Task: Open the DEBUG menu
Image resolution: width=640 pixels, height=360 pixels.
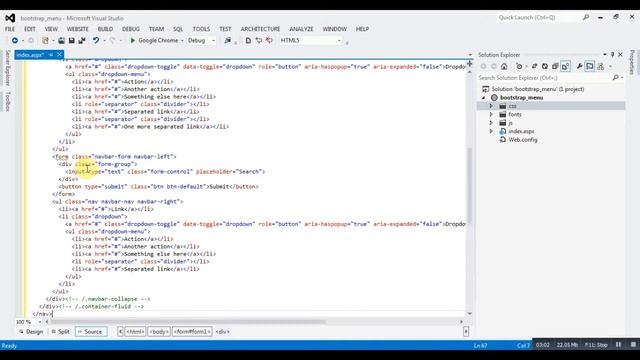Action: coord(131,29)
